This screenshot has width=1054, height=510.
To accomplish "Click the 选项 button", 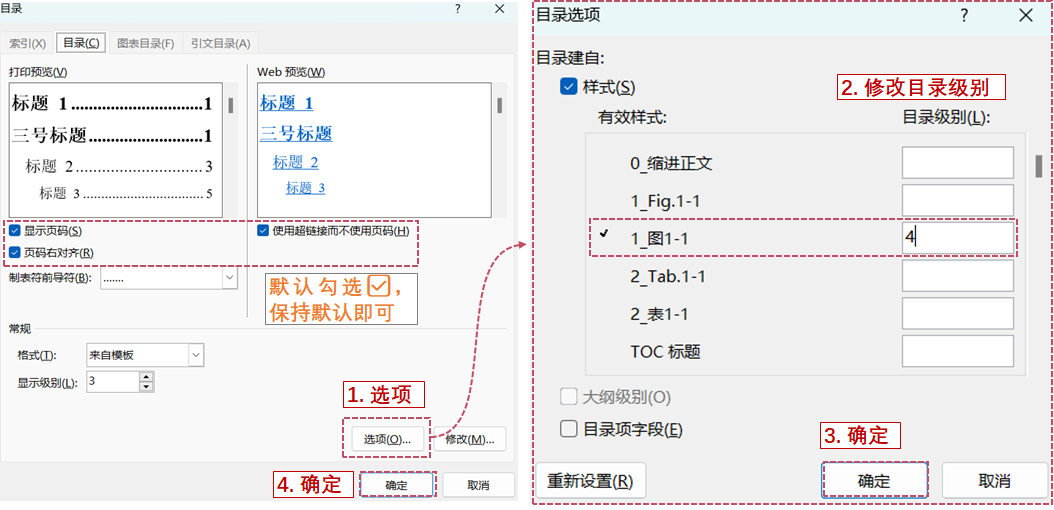I will 387,439.
